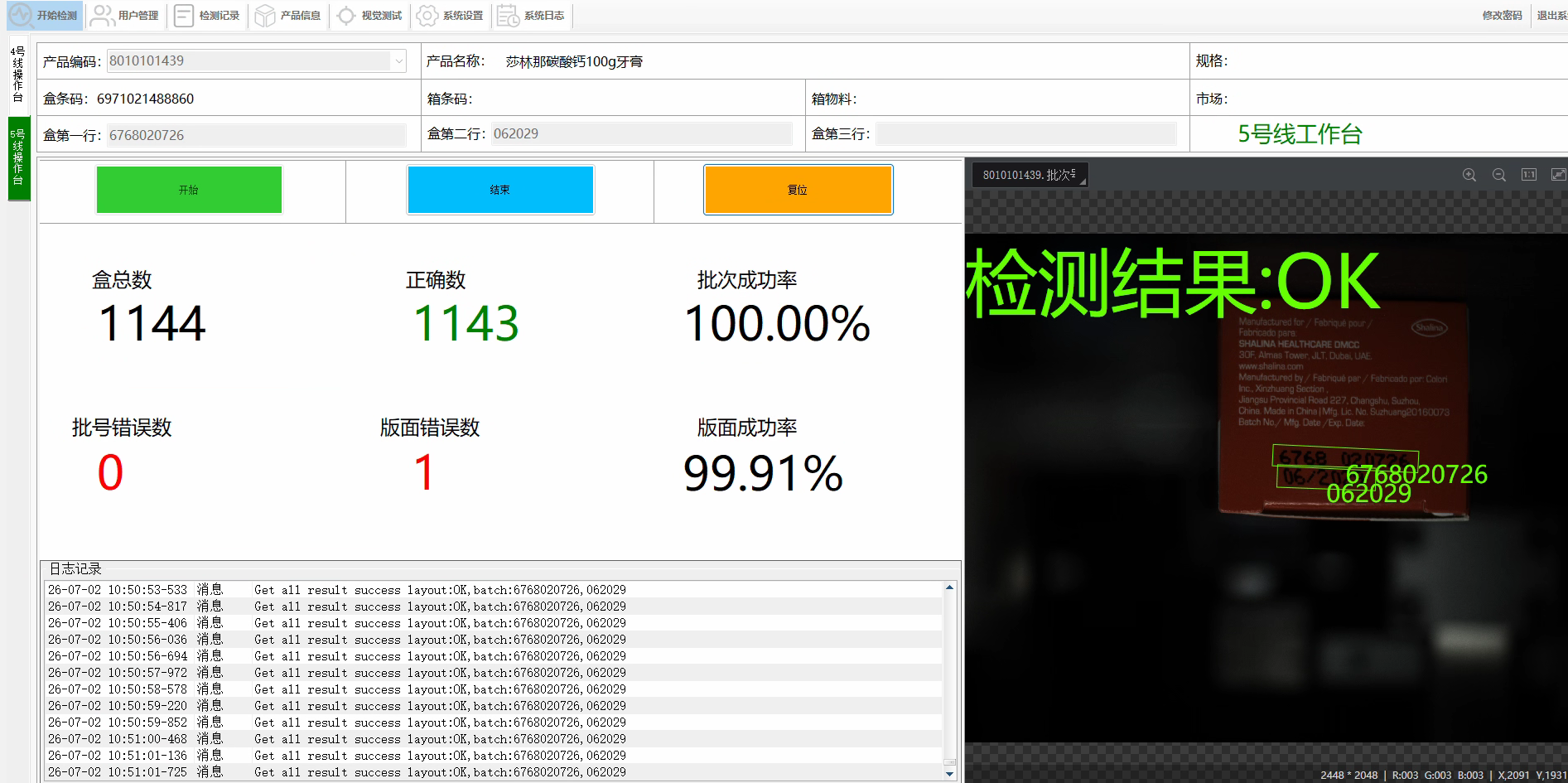Click the 正确数 value 1143
The height and width of the screenshot is (783, 1568).
[466, 323]
